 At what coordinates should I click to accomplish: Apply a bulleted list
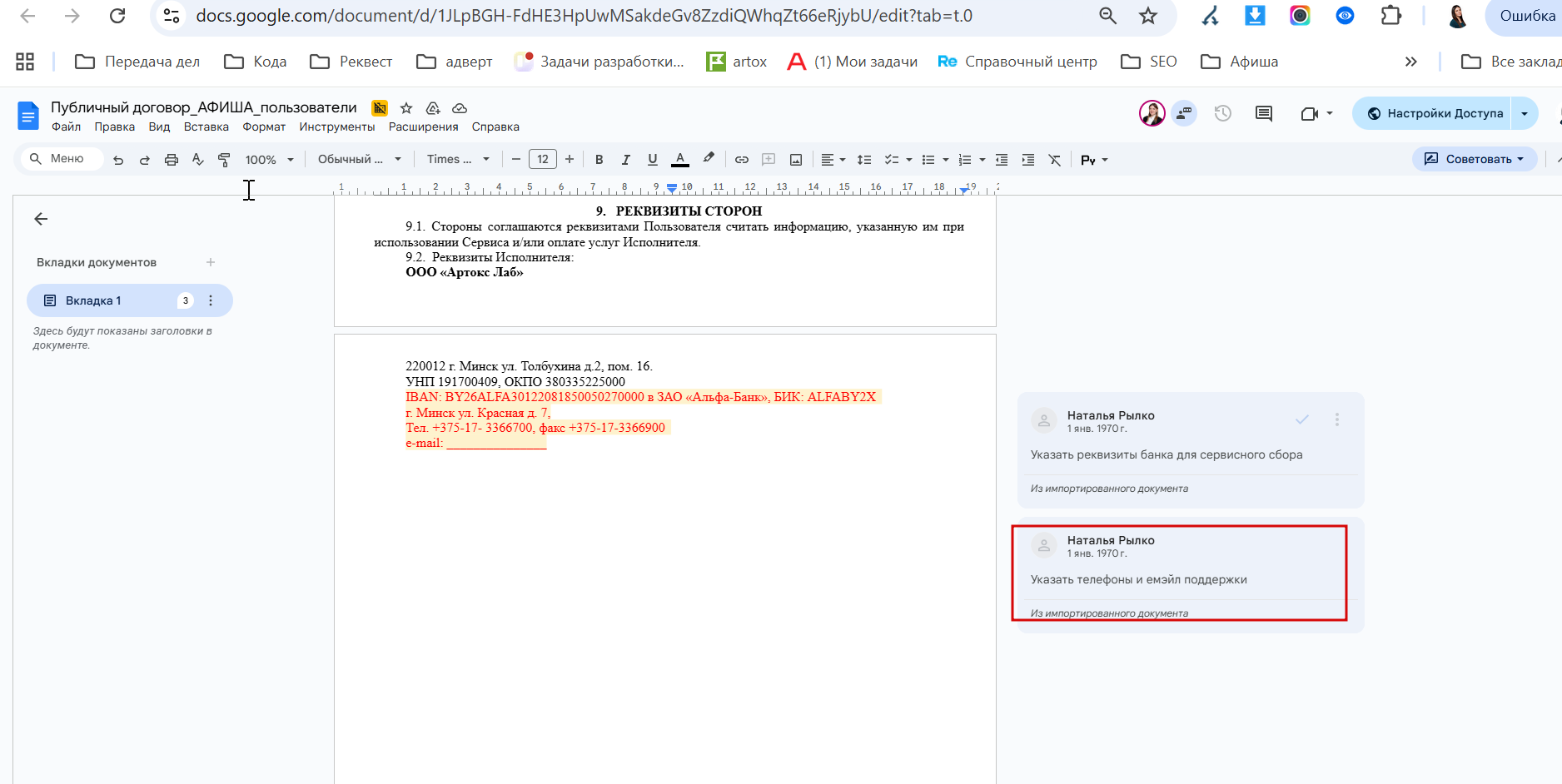tap(928, 160)
